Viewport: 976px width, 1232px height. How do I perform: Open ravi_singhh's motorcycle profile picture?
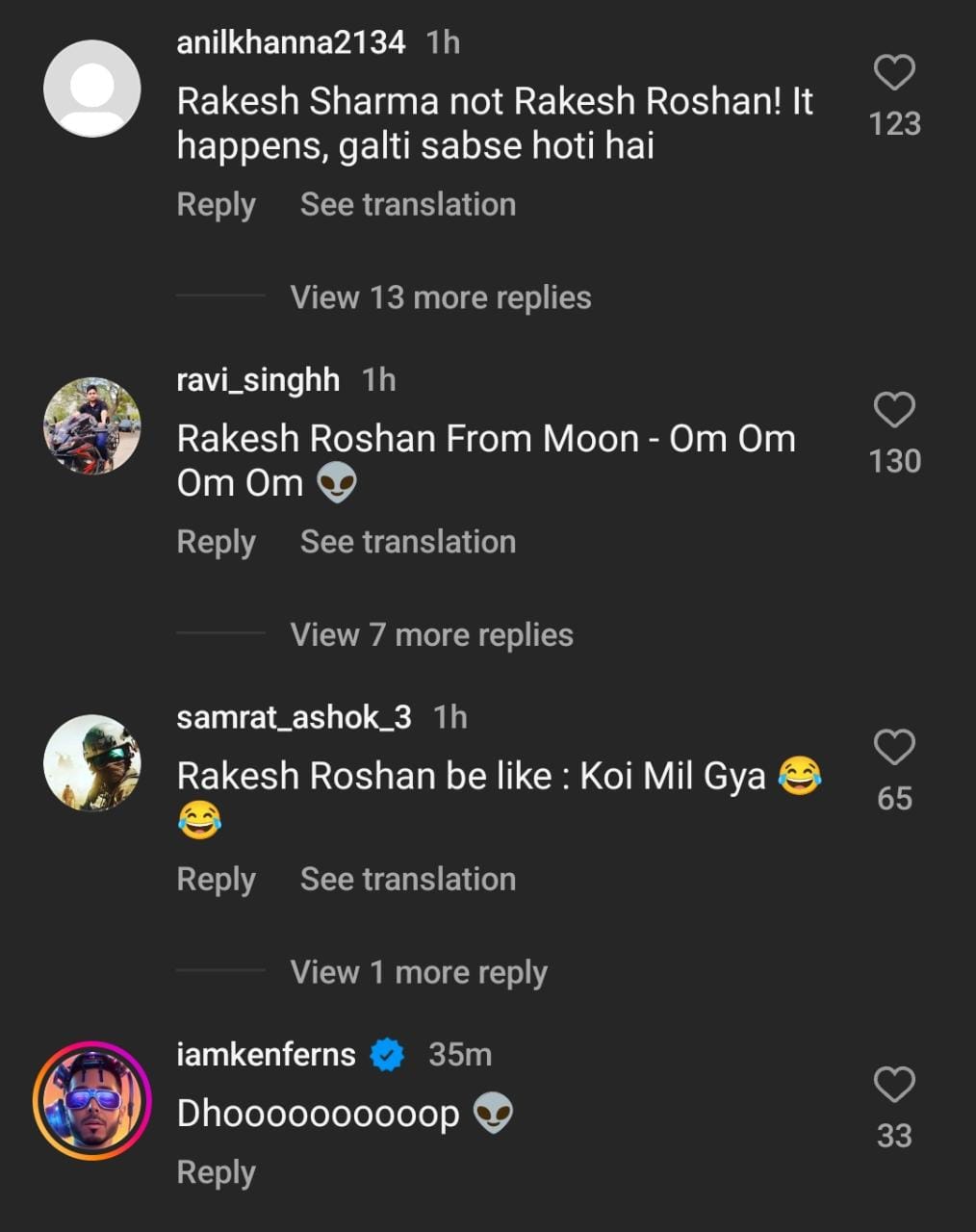[x=92, y=425]
